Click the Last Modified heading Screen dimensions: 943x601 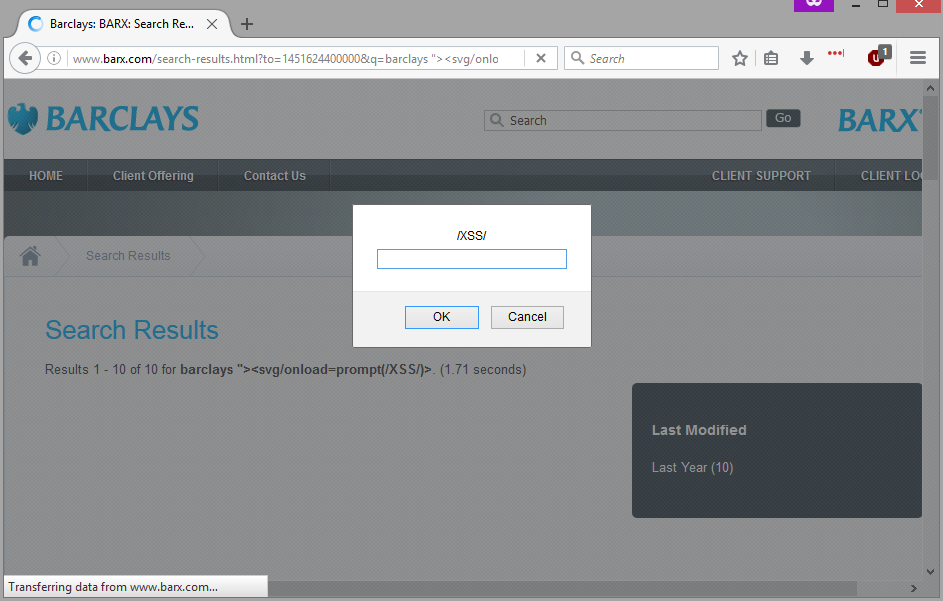[x=699, y=430]
